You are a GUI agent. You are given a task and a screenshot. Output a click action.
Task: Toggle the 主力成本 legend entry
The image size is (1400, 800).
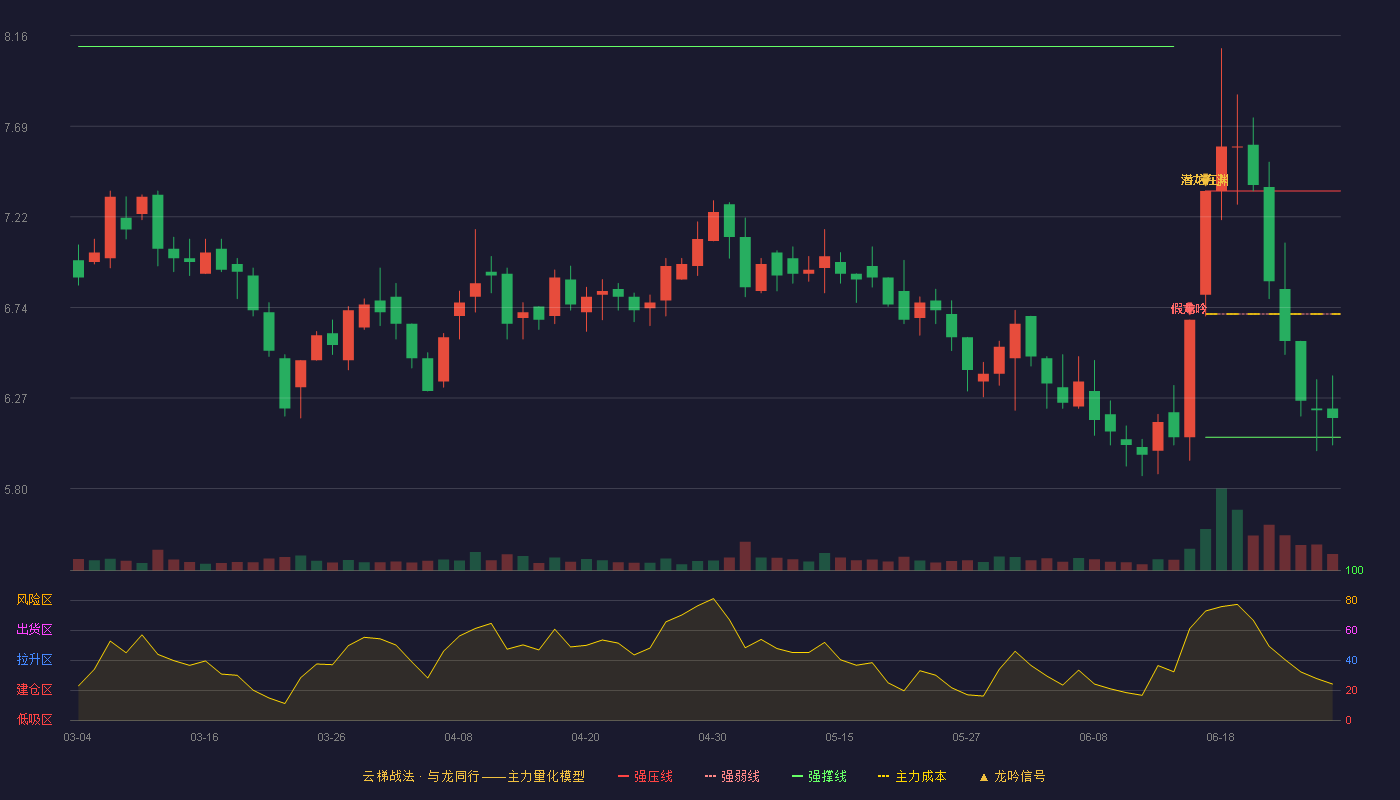click(912, 776)
